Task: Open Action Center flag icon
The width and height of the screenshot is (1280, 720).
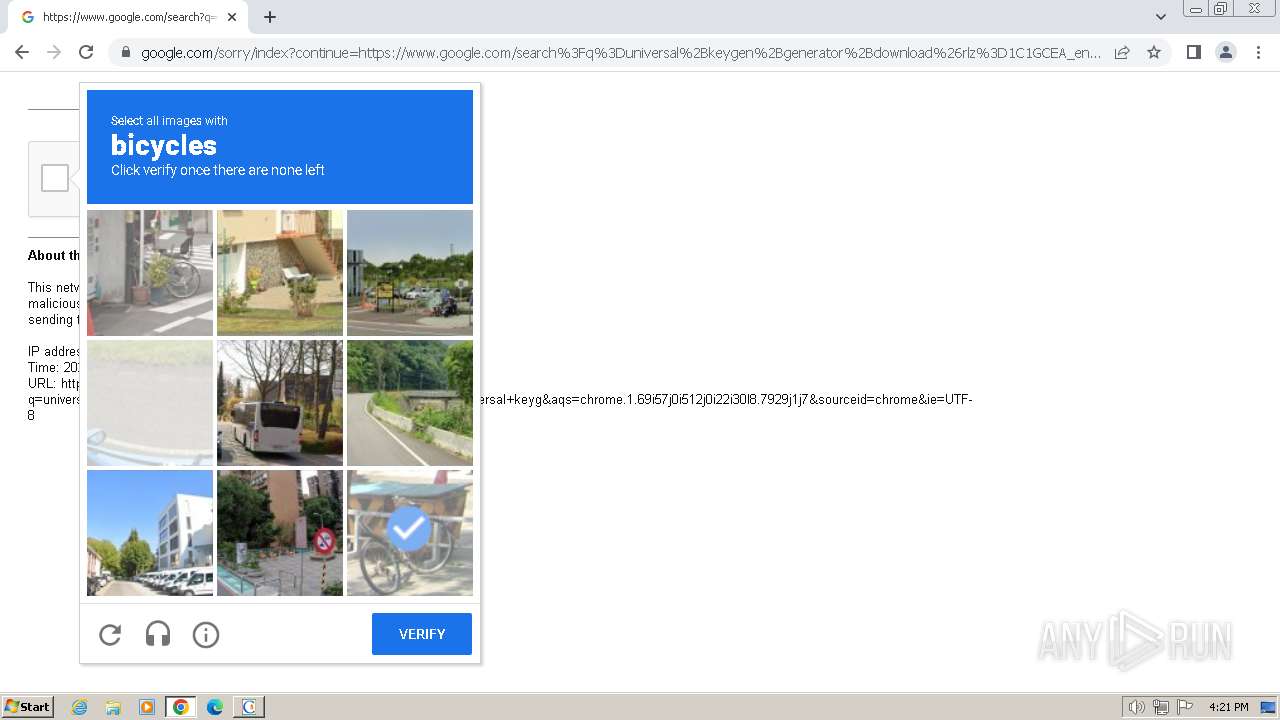Action: point(1185,707)
